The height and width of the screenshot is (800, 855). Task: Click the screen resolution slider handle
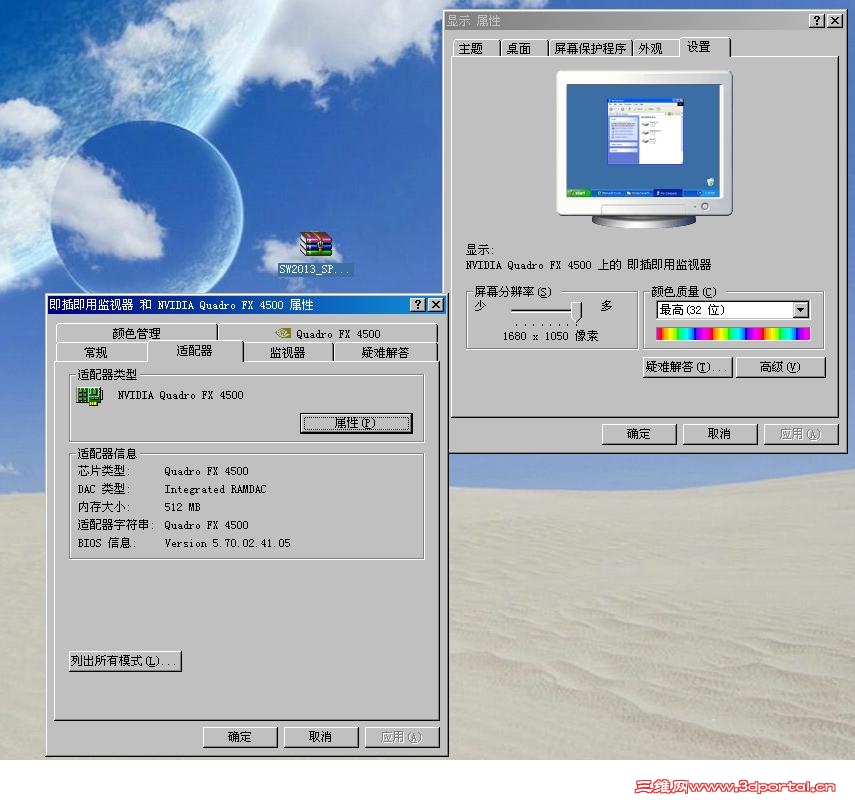tap(577, 311)
